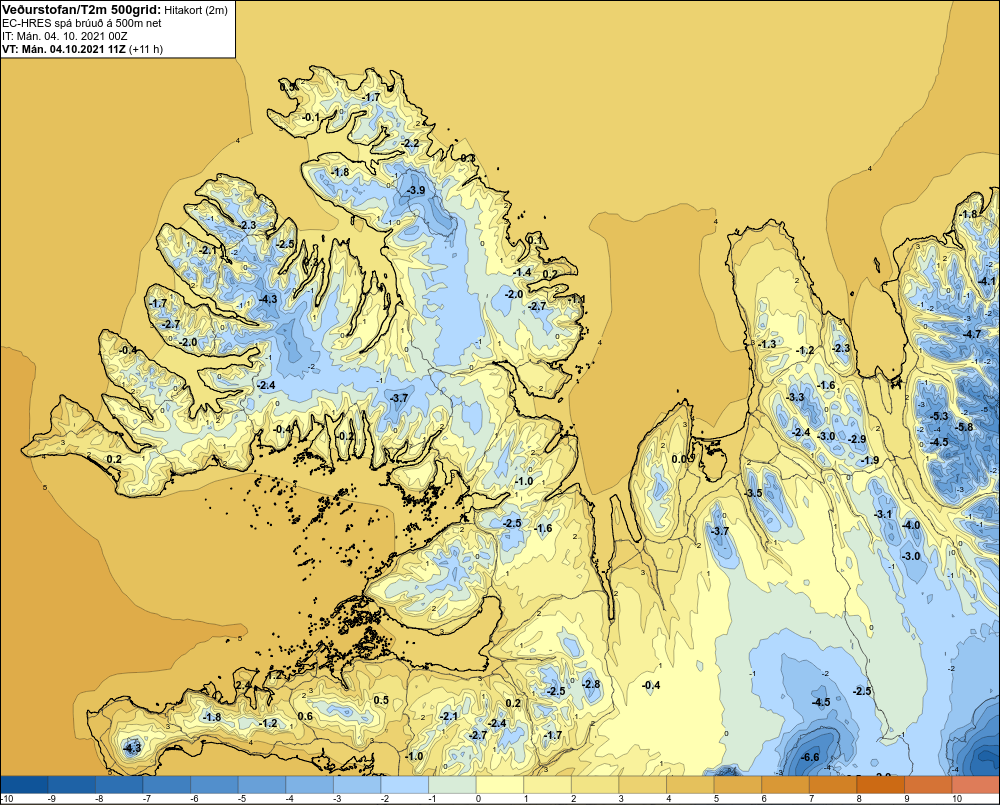Select the "Hitakort (2m)" label
The image size is (1000, 805).
(x=196, y=10)
